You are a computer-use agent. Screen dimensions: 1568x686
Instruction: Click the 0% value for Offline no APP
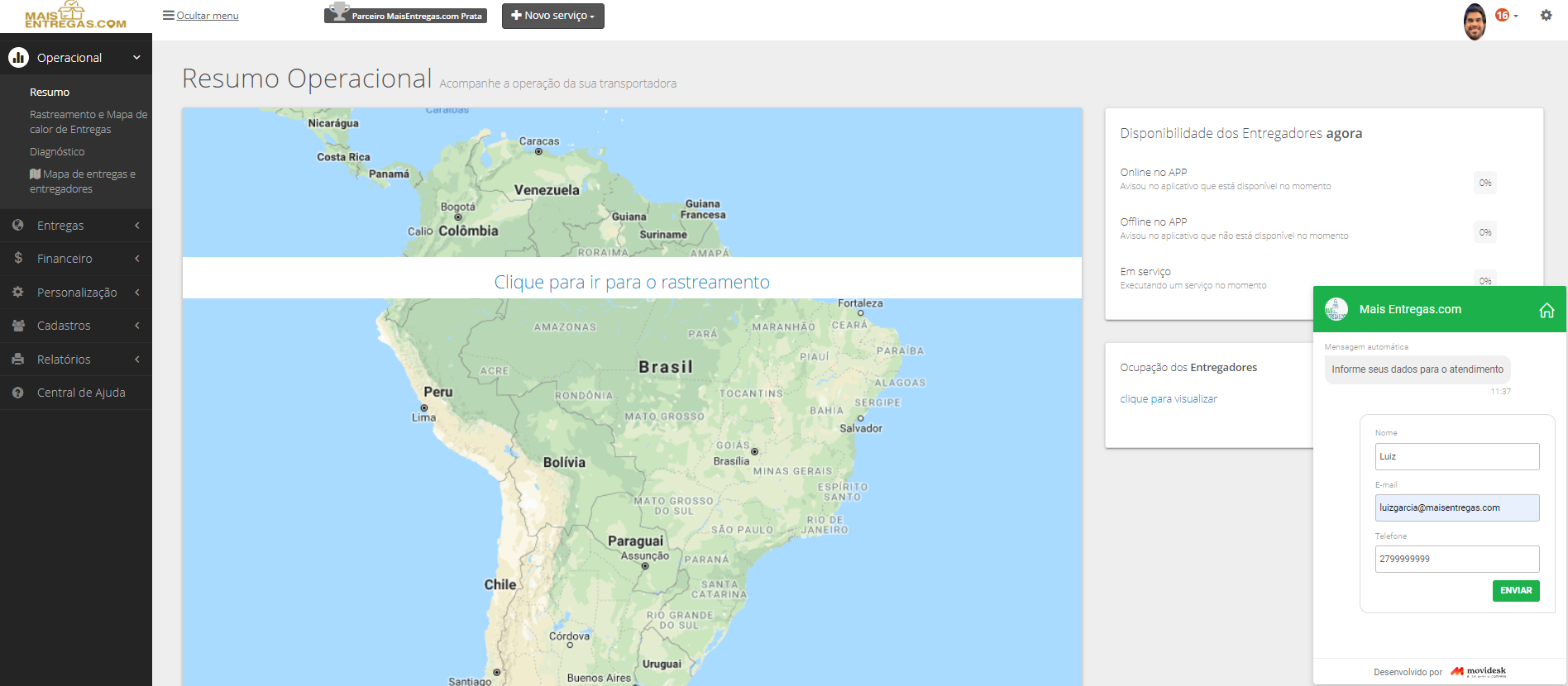point(1485,232)
